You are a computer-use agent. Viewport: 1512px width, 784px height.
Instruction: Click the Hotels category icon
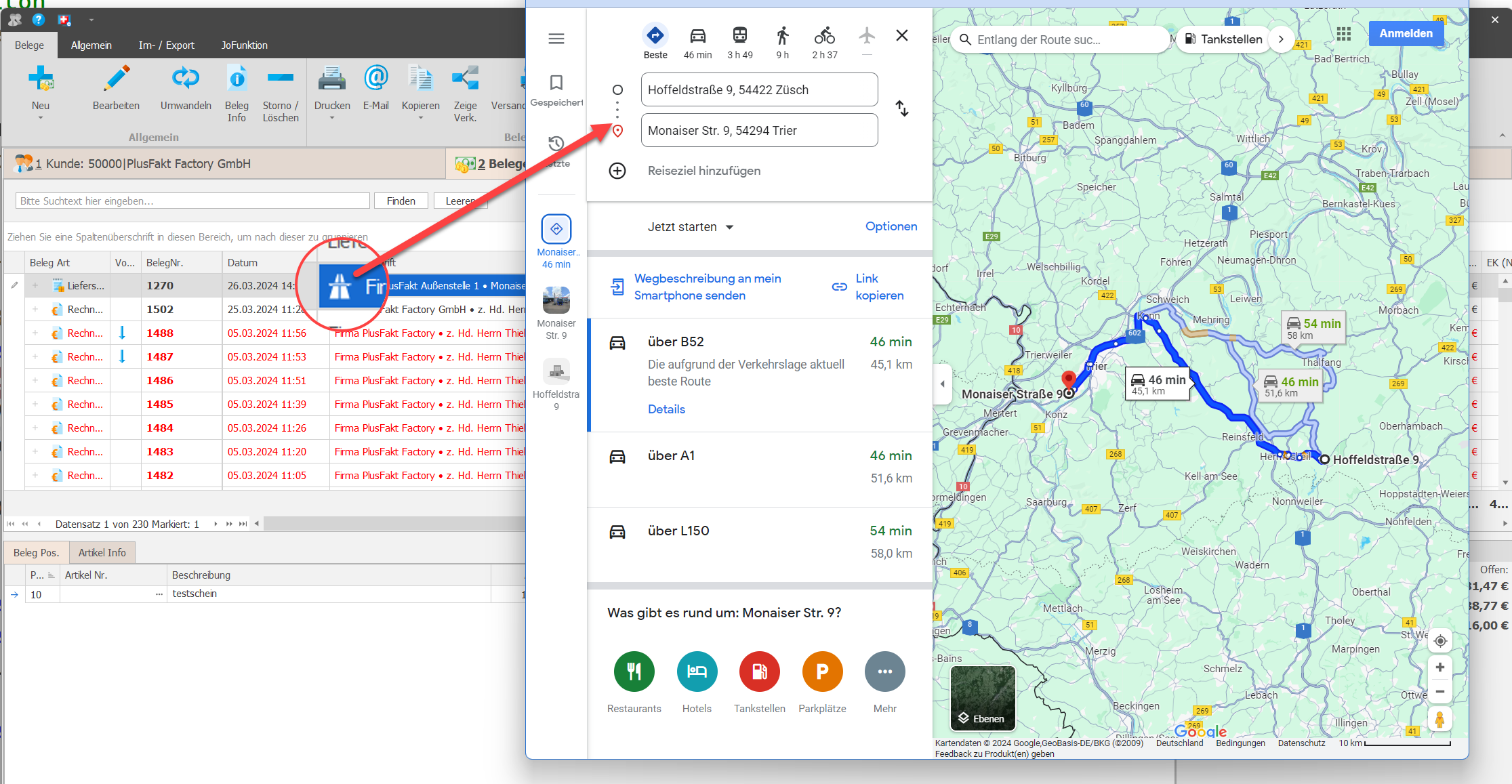pyautogui.click(x=697, y=672)
